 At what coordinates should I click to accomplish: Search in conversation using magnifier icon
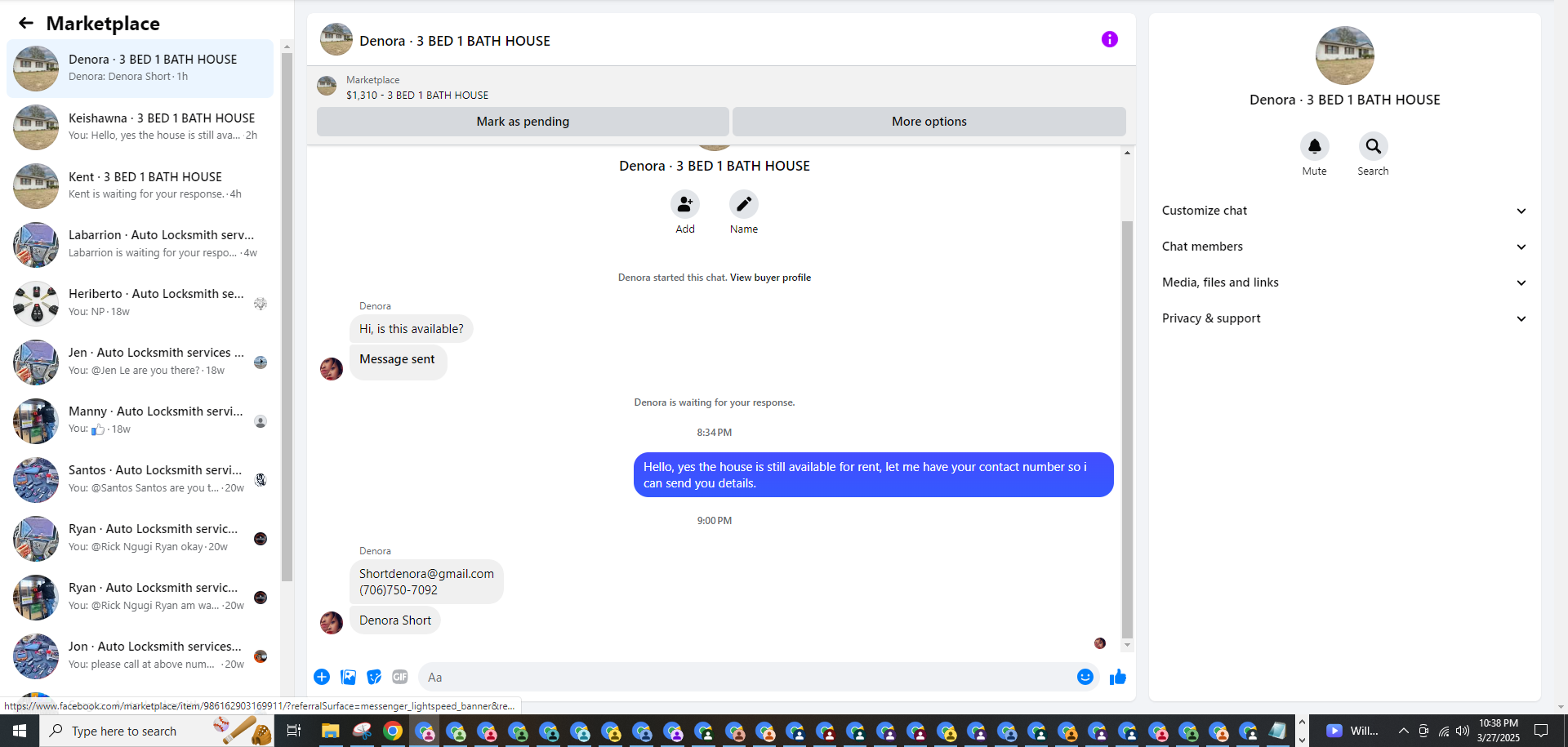[1374, 146]
